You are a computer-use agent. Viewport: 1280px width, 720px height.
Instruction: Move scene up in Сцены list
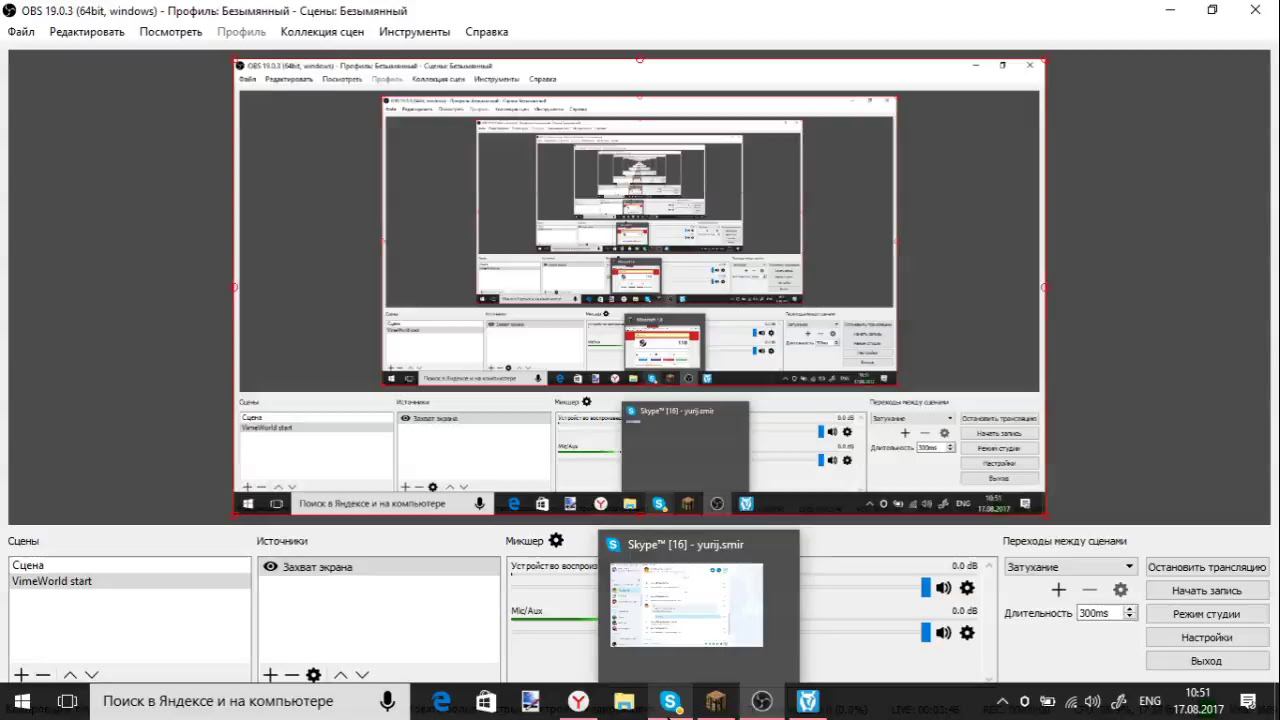coord(70,675)
